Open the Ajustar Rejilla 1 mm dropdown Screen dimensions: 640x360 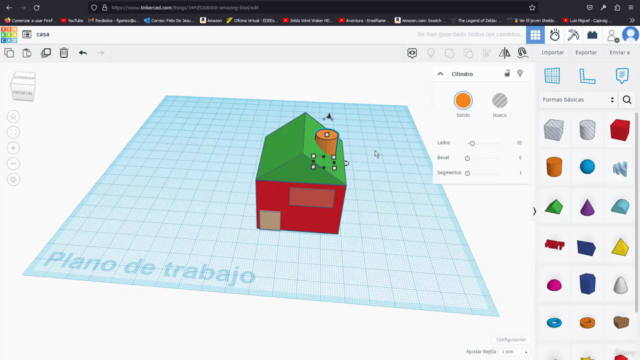coord(514,352)
